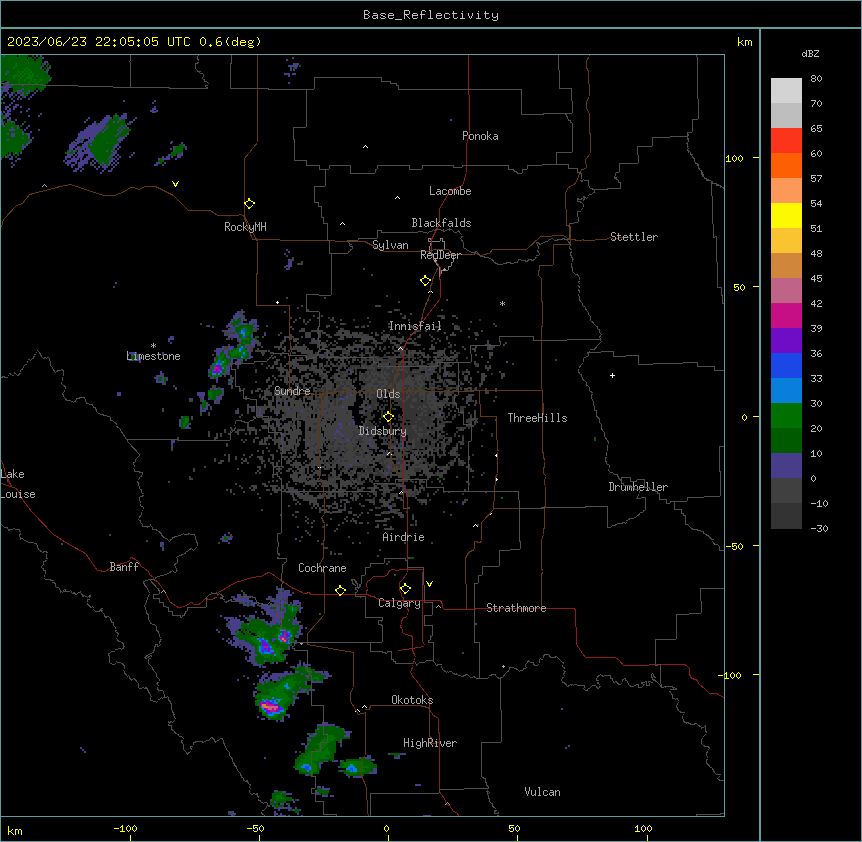862x842 pixels.
Task: Pick the red 60-65 dBZ legend swatch
Action: (x=786, y=140)
